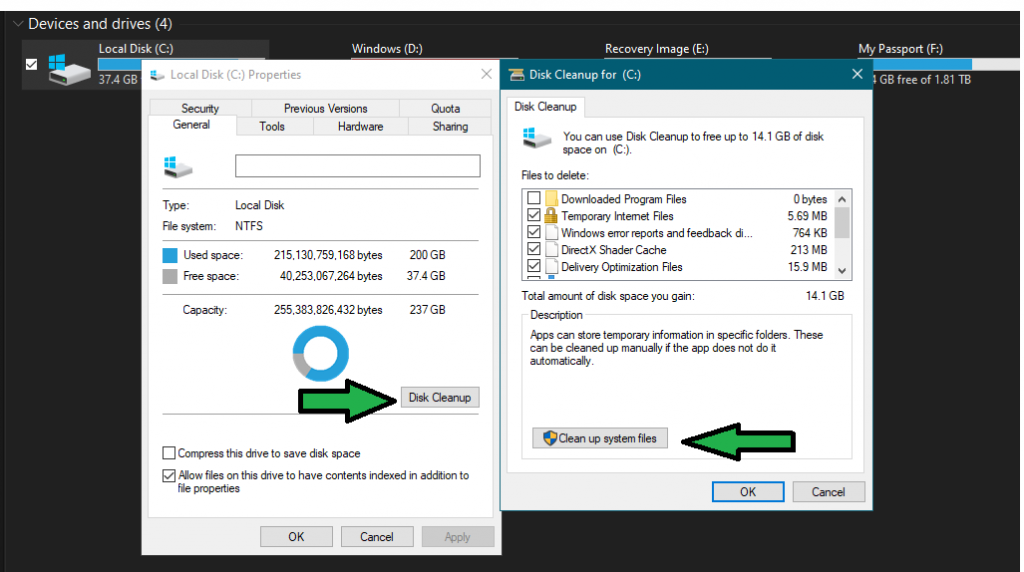1024x572 pixels.
Task: Open the Hardware tab
Action: click(360, 127)
